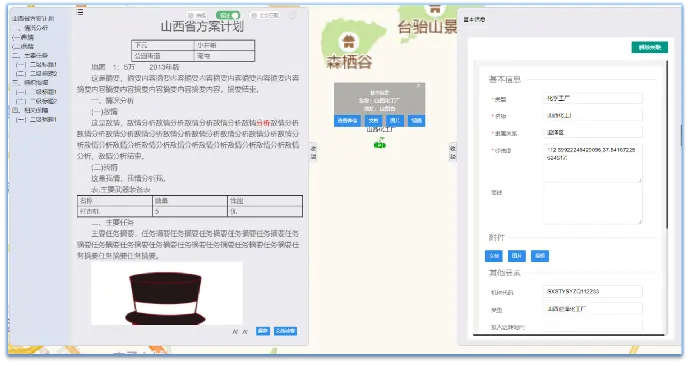690x366 pixels.
Task: Click the green button atop info panel
Action: click(x=650, y=47)
